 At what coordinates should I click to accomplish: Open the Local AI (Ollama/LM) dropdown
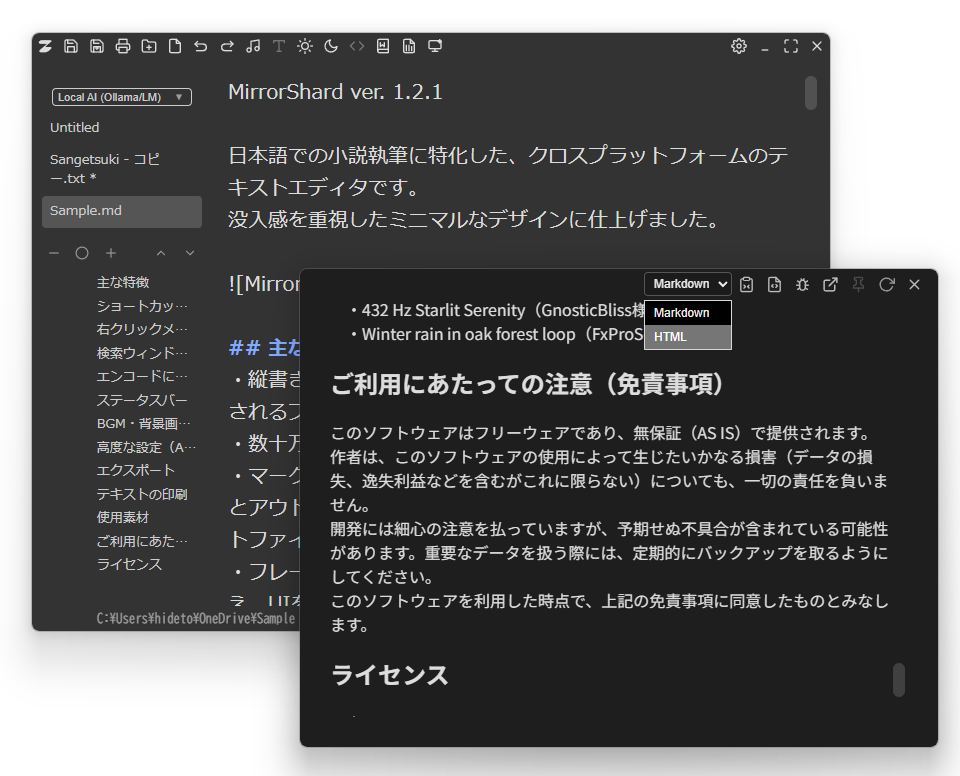(x=121, y=97)
